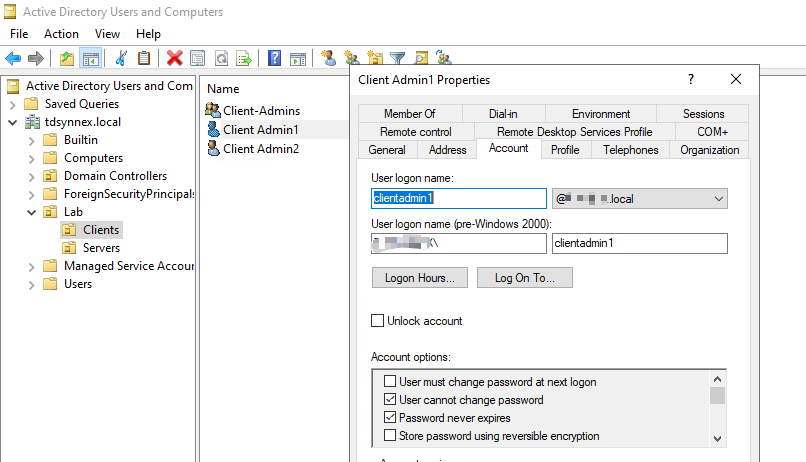Click the Filter funnel icon
The height and width of the screenshot is (462, 806).
[x=397, y=58]
